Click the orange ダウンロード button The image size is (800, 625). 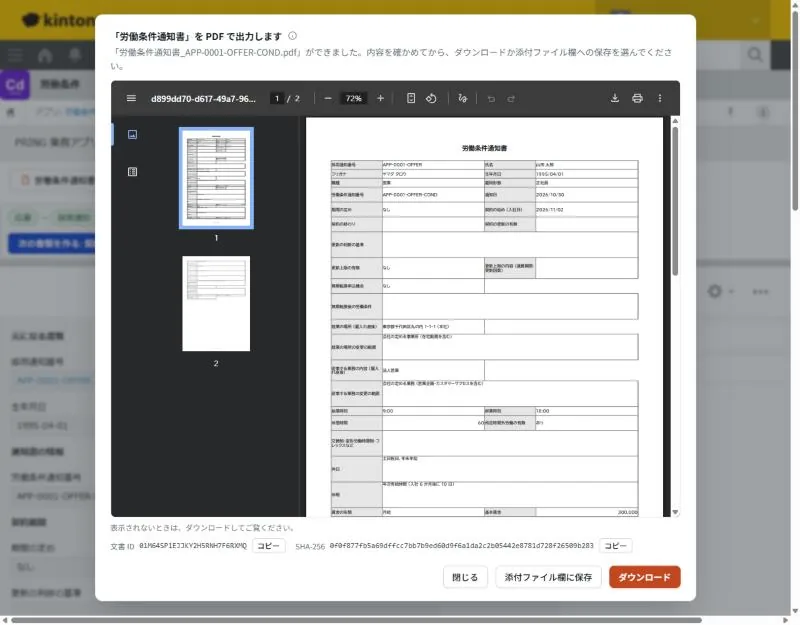point(644,577)
